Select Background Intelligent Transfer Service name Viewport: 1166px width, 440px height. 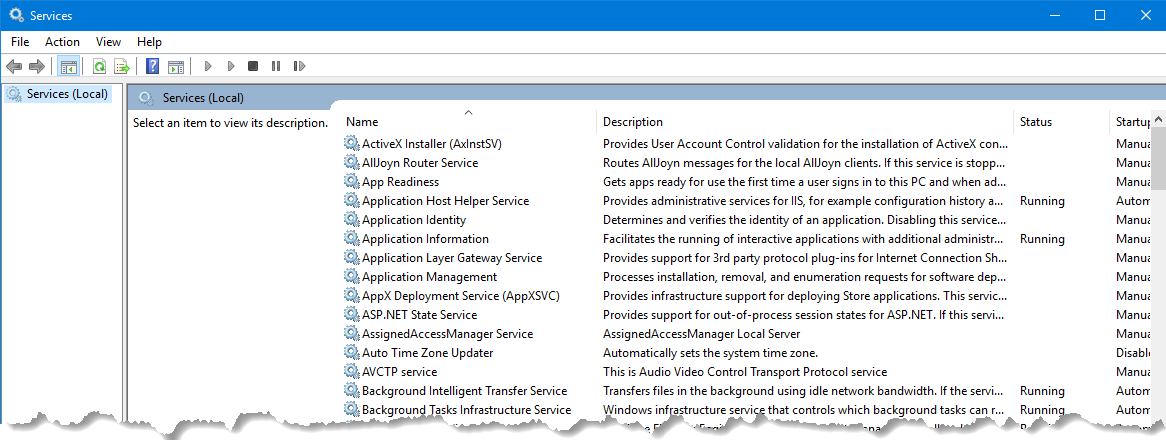click(465, 390)
